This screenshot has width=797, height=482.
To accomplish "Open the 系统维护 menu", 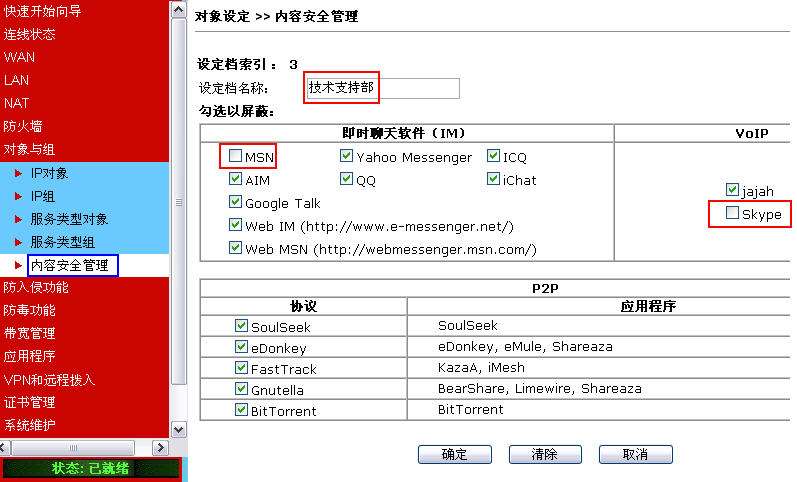I will tap(29, 425).
